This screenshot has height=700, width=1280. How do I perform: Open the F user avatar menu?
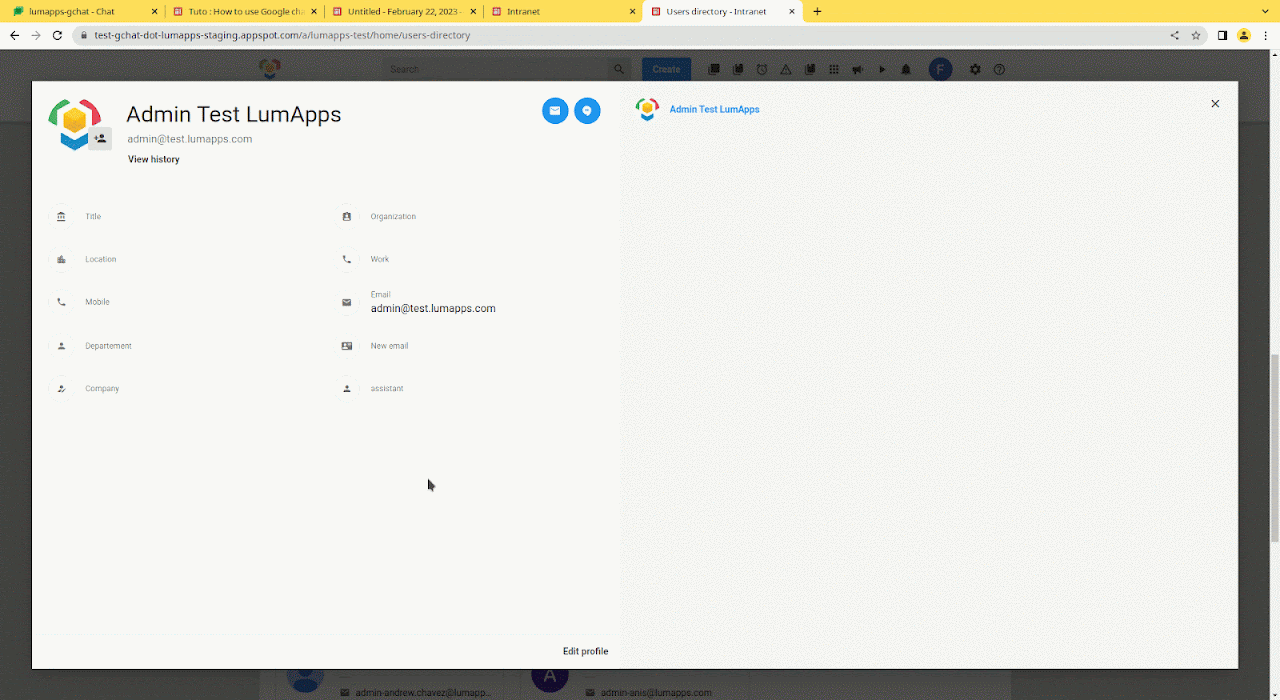940,69
